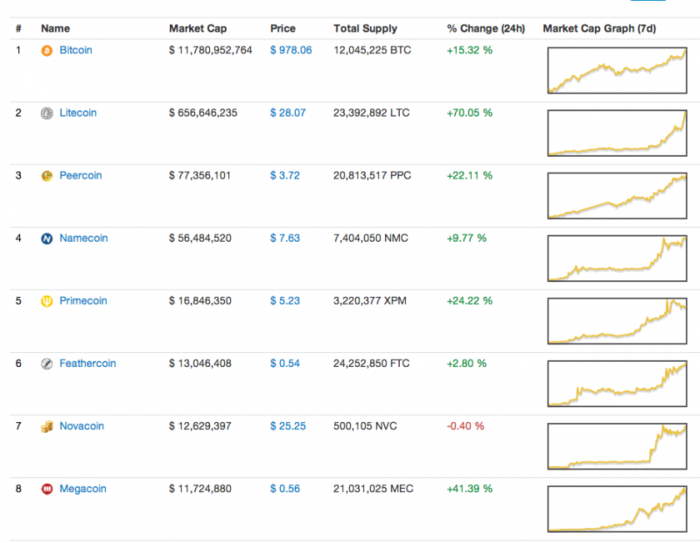700x543 pixels.
Task: View Namecoin 7d market cap graph
Action: pyautogui.click(x=617, y=258)
